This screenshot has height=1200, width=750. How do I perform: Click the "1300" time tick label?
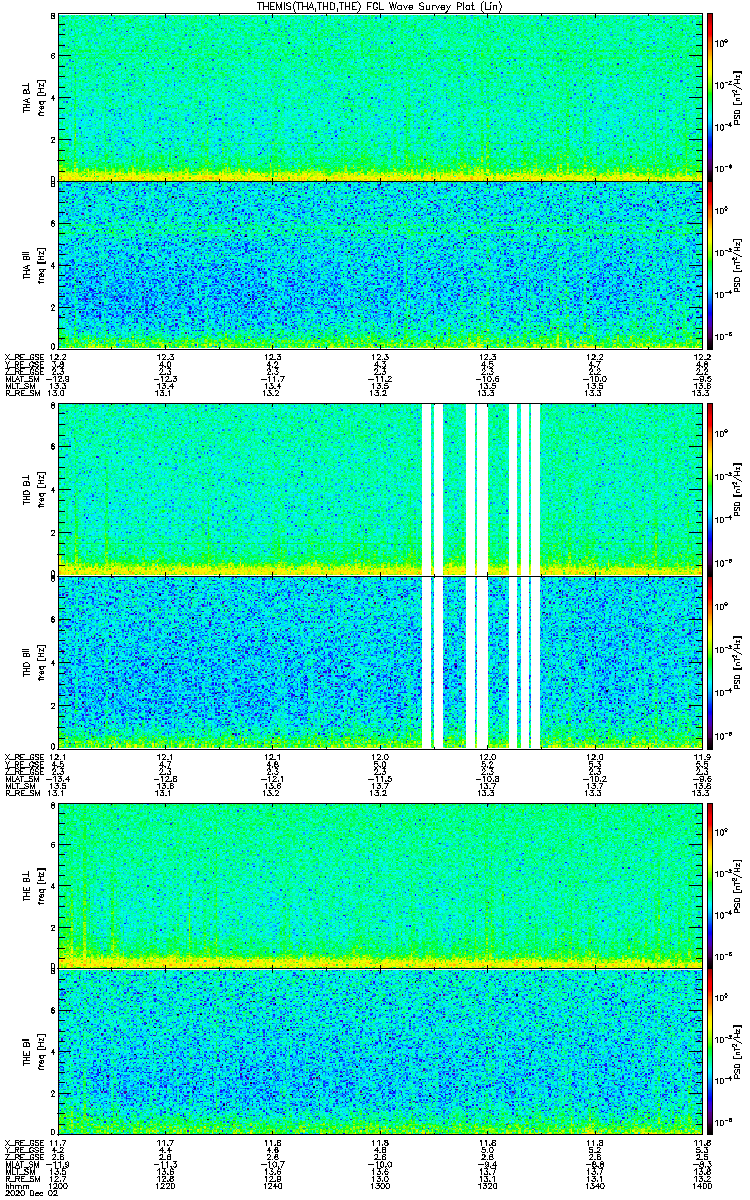[379, 1186]
